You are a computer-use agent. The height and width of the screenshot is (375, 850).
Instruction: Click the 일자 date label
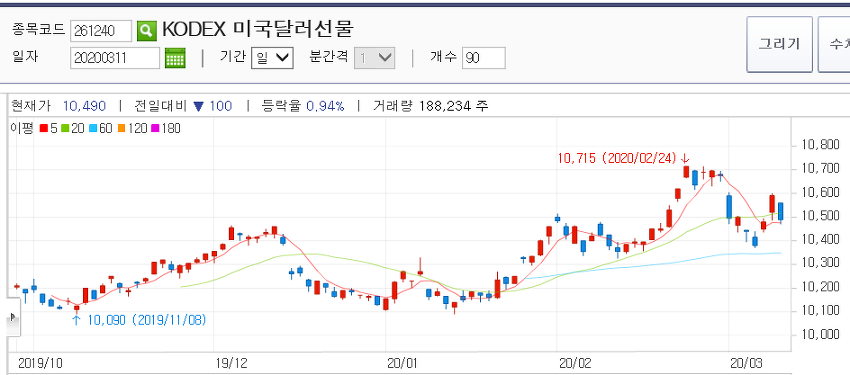[25, 56]
